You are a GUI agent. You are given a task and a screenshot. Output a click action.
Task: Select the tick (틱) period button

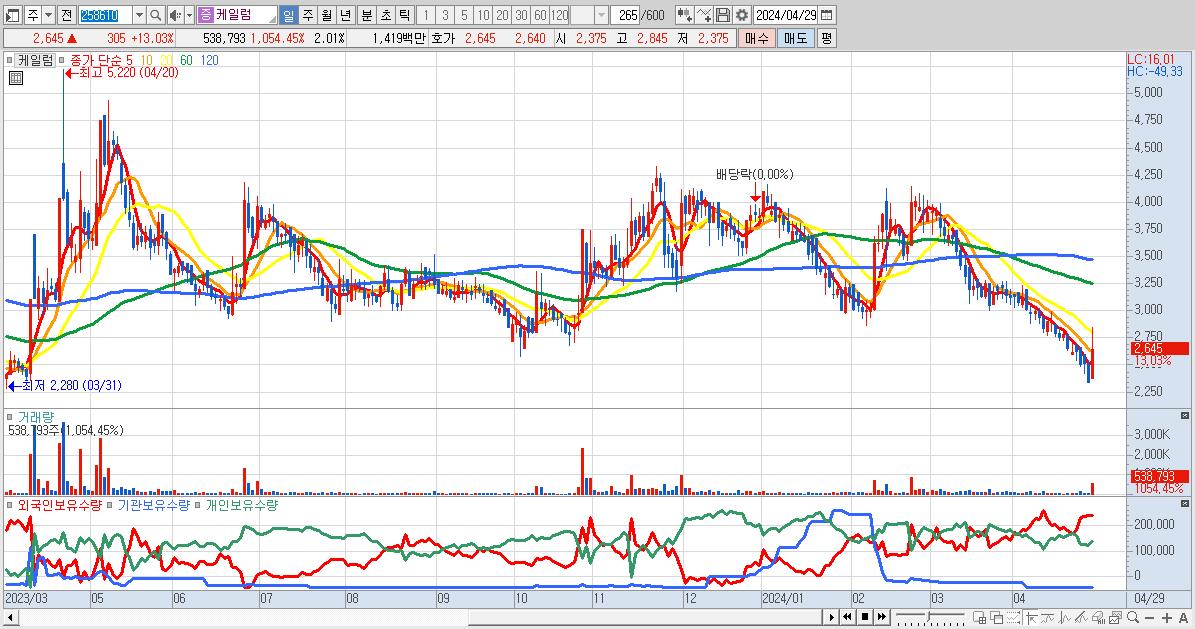click(x=405, y=14)
